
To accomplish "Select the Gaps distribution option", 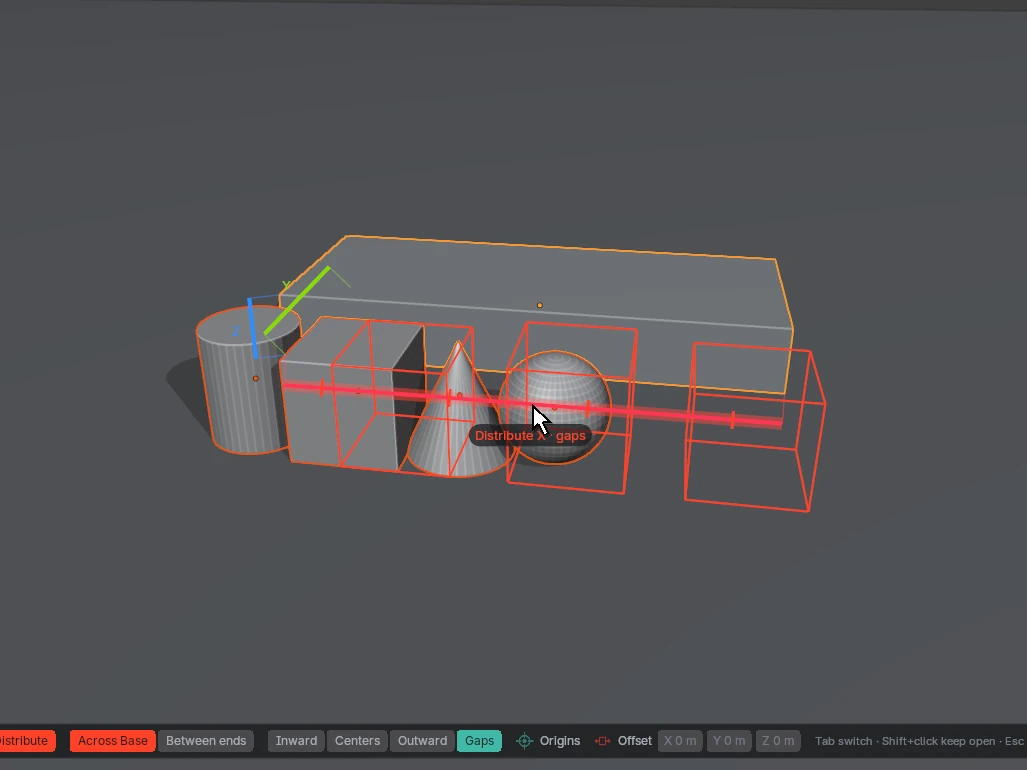I will 479,741.
